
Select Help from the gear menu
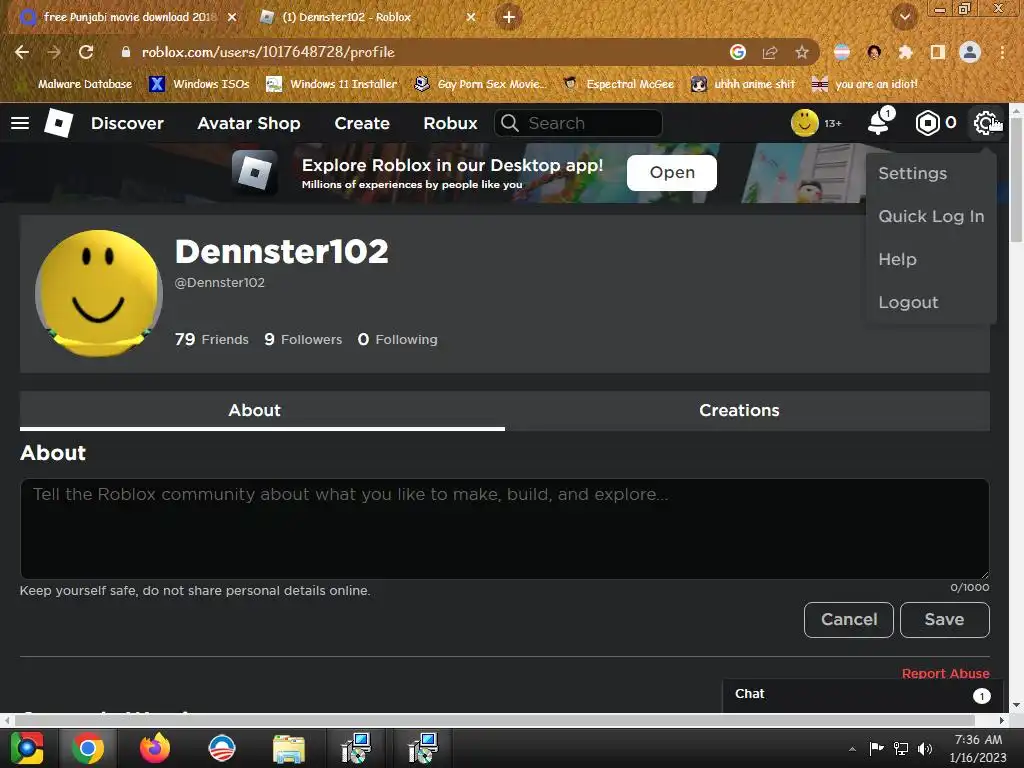point(897,259)
